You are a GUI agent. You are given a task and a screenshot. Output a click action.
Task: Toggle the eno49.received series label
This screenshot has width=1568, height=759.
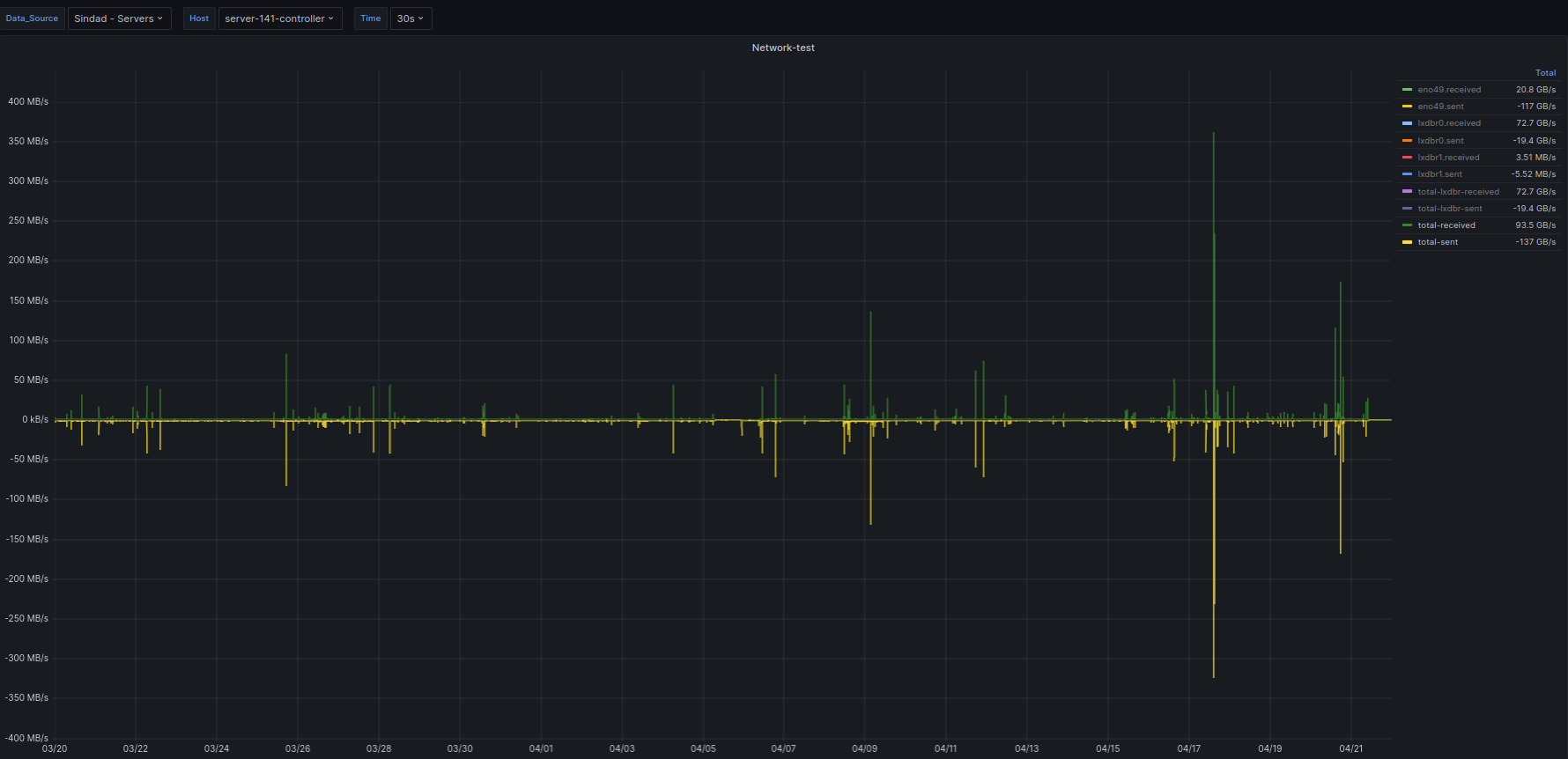(x=1449, y=90)
